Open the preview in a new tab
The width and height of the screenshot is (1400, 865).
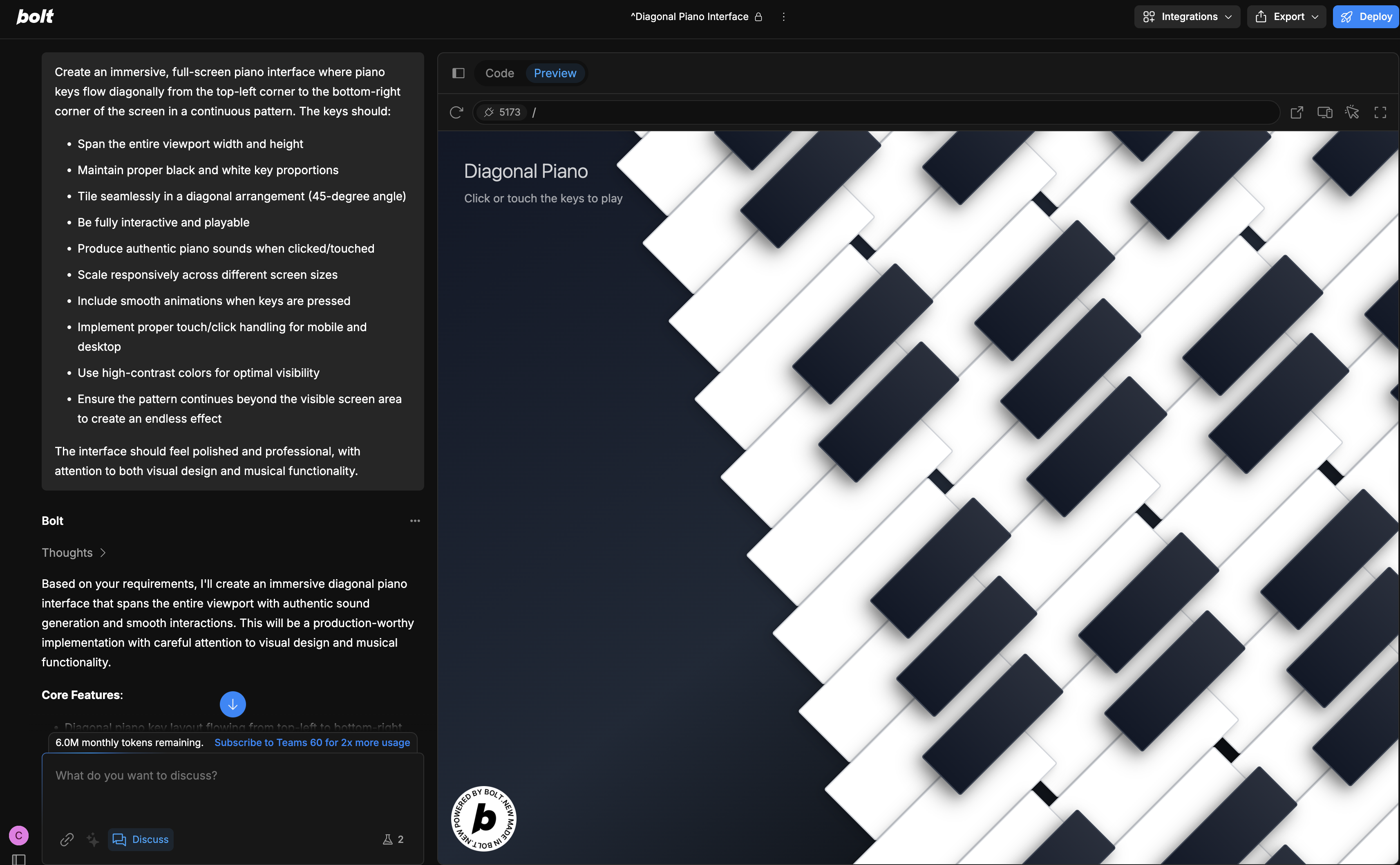point(1297,112)
